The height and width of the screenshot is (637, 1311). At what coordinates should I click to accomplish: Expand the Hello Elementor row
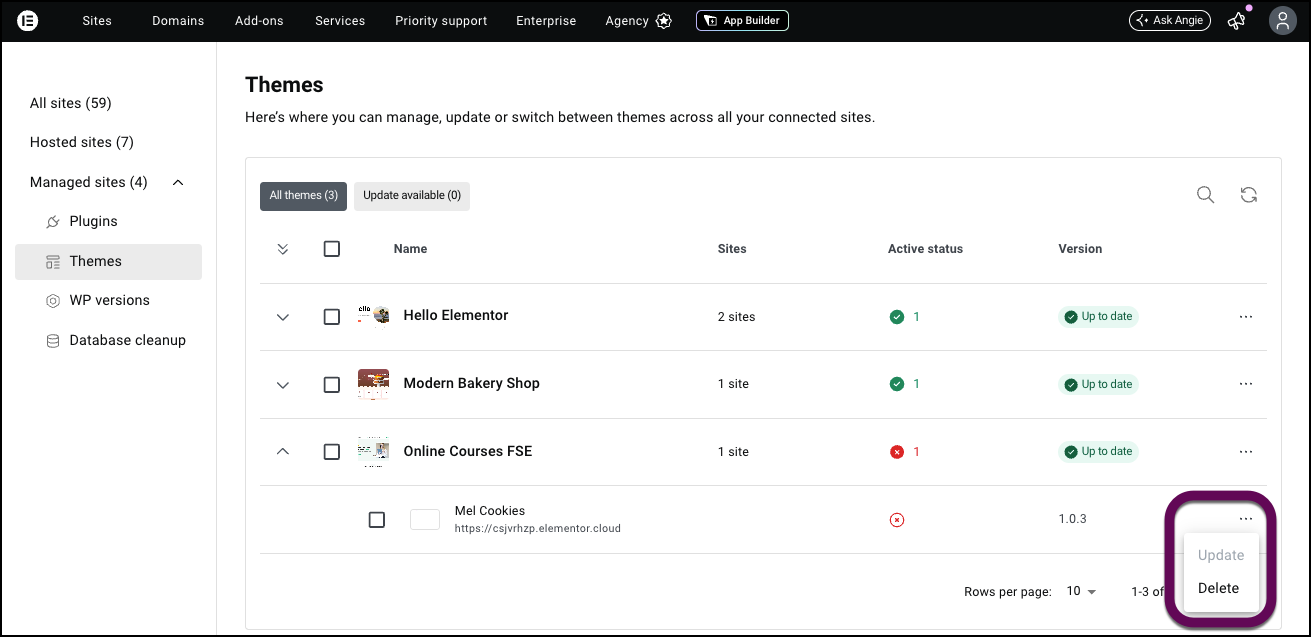(283, 317)
